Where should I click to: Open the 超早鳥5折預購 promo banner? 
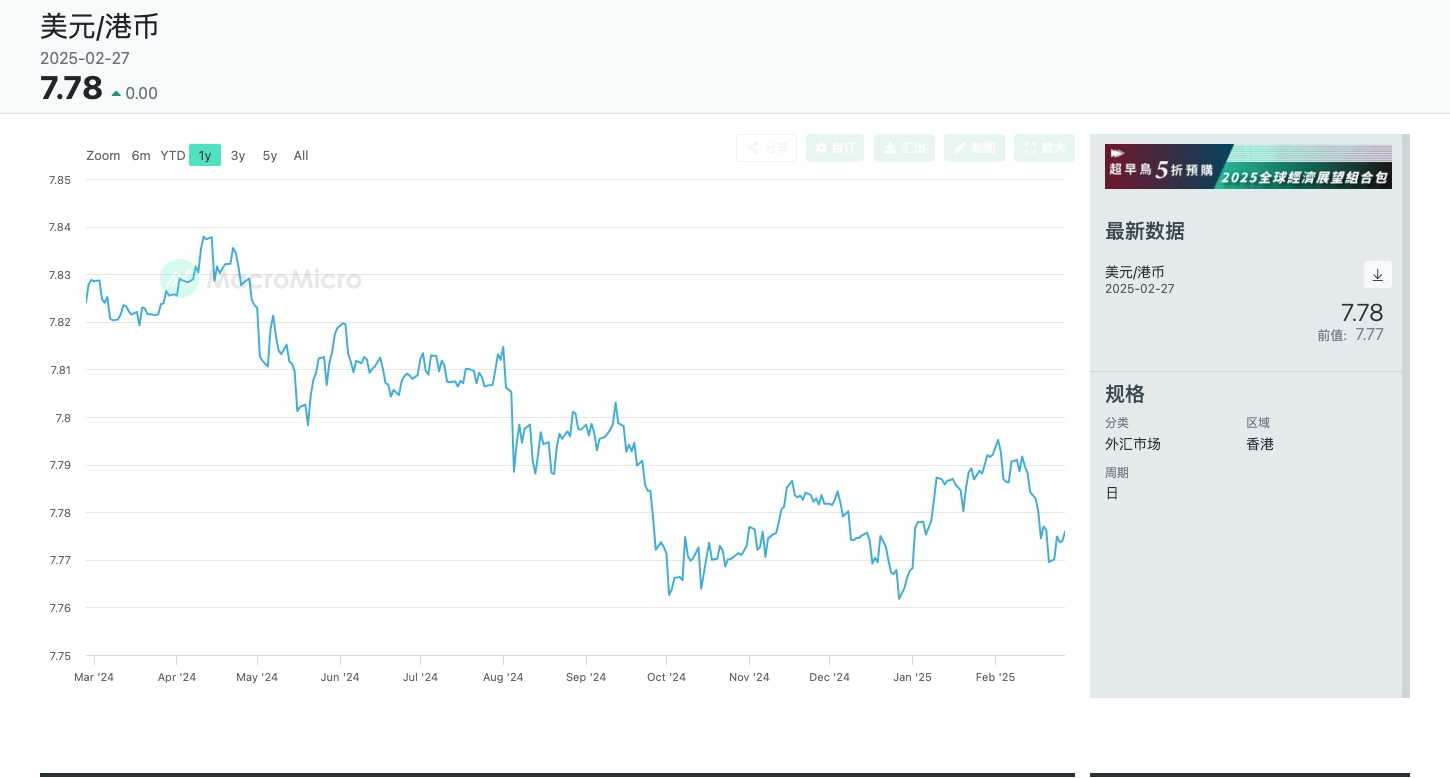coord(1247,167)
